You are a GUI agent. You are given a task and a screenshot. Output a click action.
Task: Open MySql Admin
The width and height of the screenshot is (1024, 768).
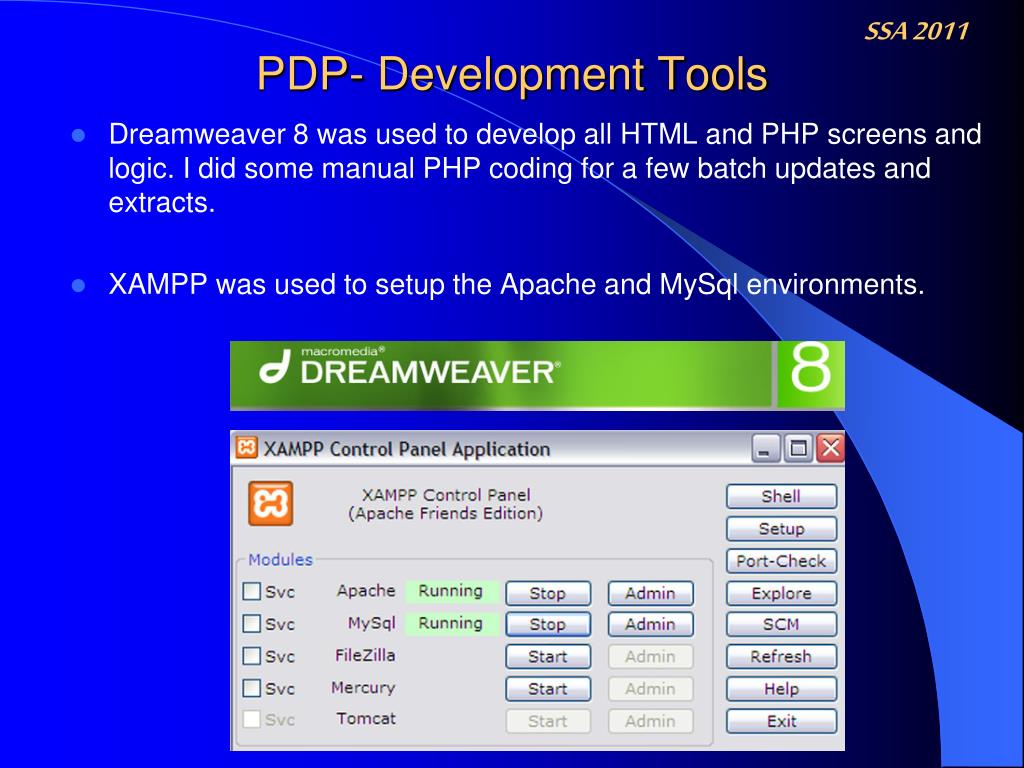tap(650, 624)
